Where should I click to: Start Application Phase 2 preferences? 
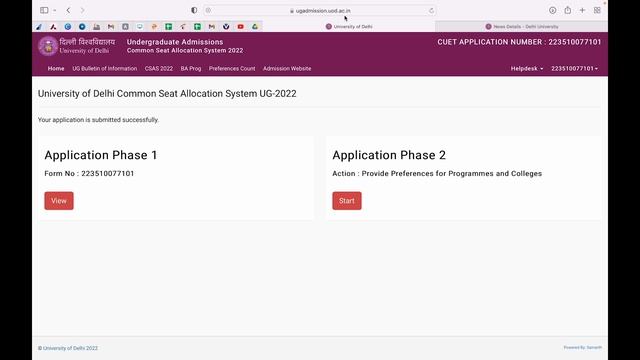click(347, 201)
